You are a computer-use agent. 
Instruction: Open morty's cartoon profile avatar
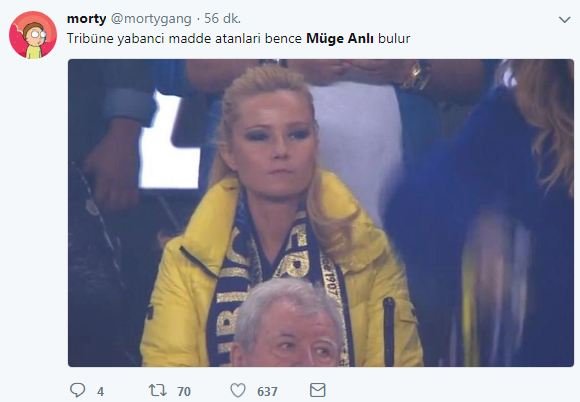pyautogui.click(x=33, y=35)
